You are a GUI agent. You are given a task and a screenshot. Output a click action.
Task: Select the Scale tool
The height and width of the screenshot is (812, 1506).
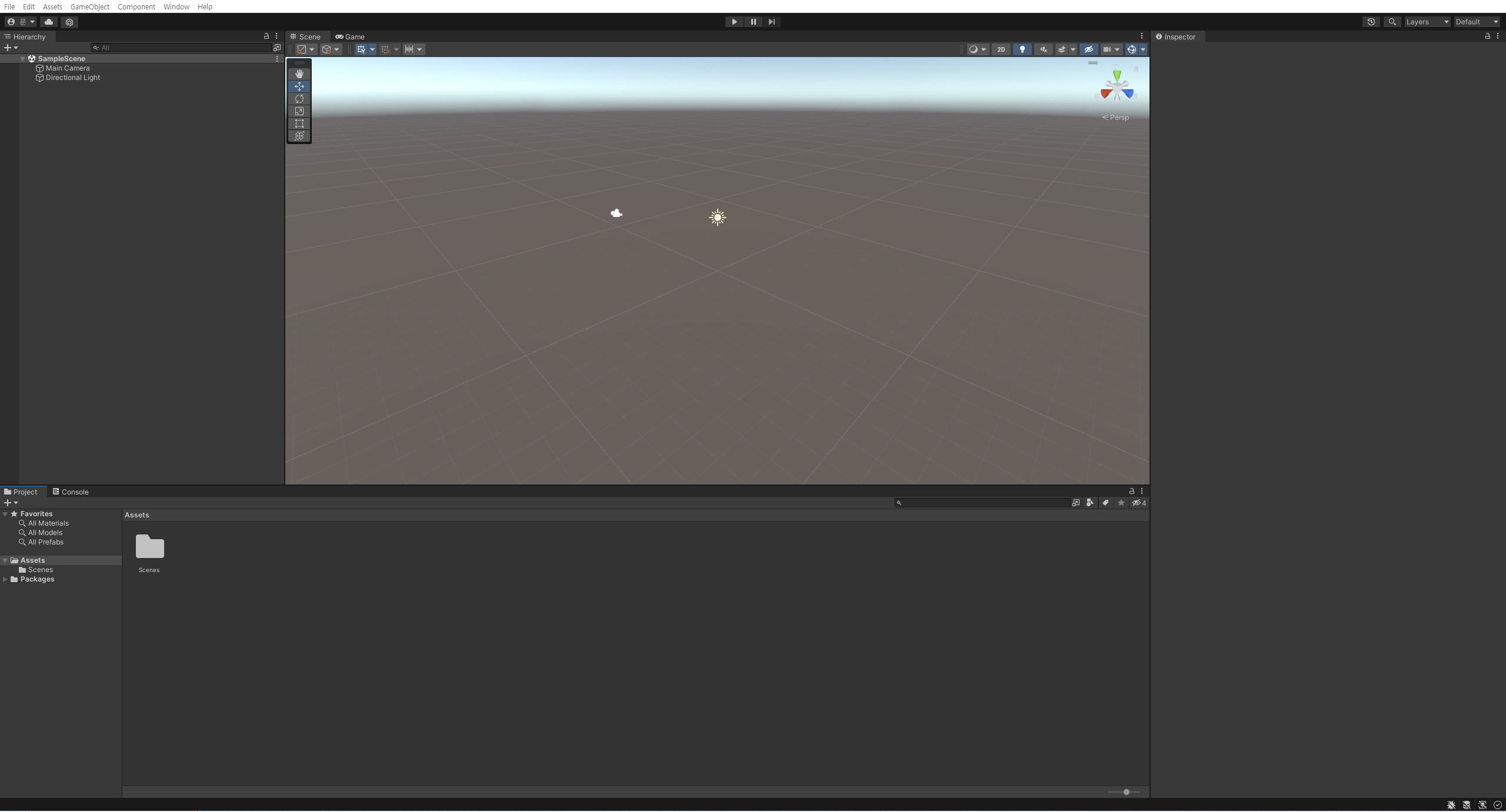coord(299,111)
